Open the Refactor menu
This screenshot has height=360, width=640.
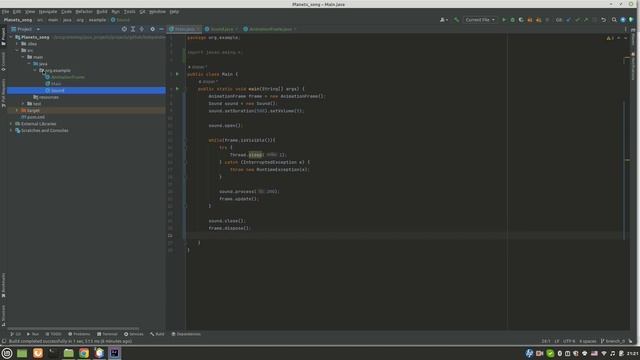pyautogui.click(x=84, y=11)
